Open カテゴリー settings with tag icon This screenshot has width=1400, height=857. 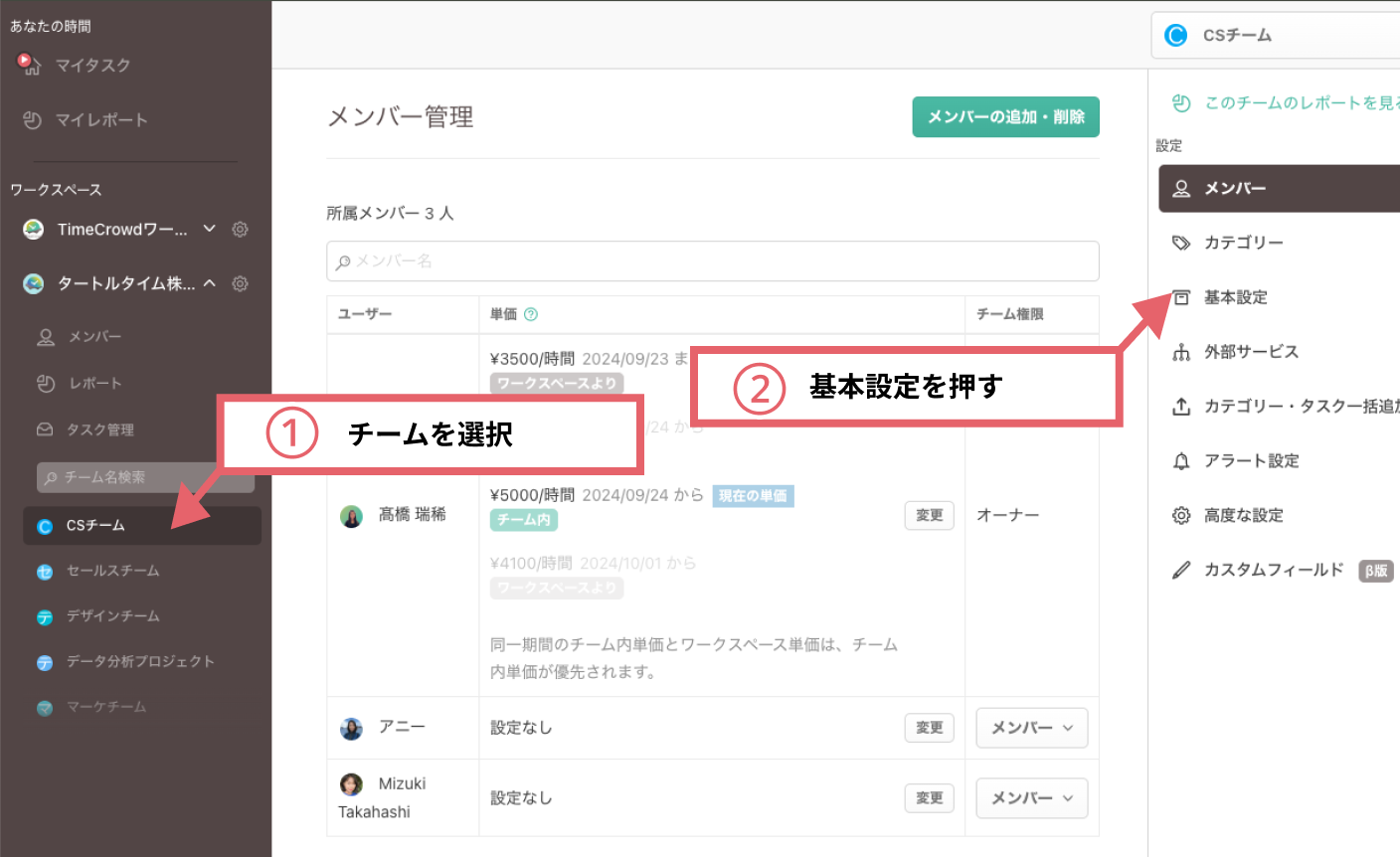click(1243, 243)
